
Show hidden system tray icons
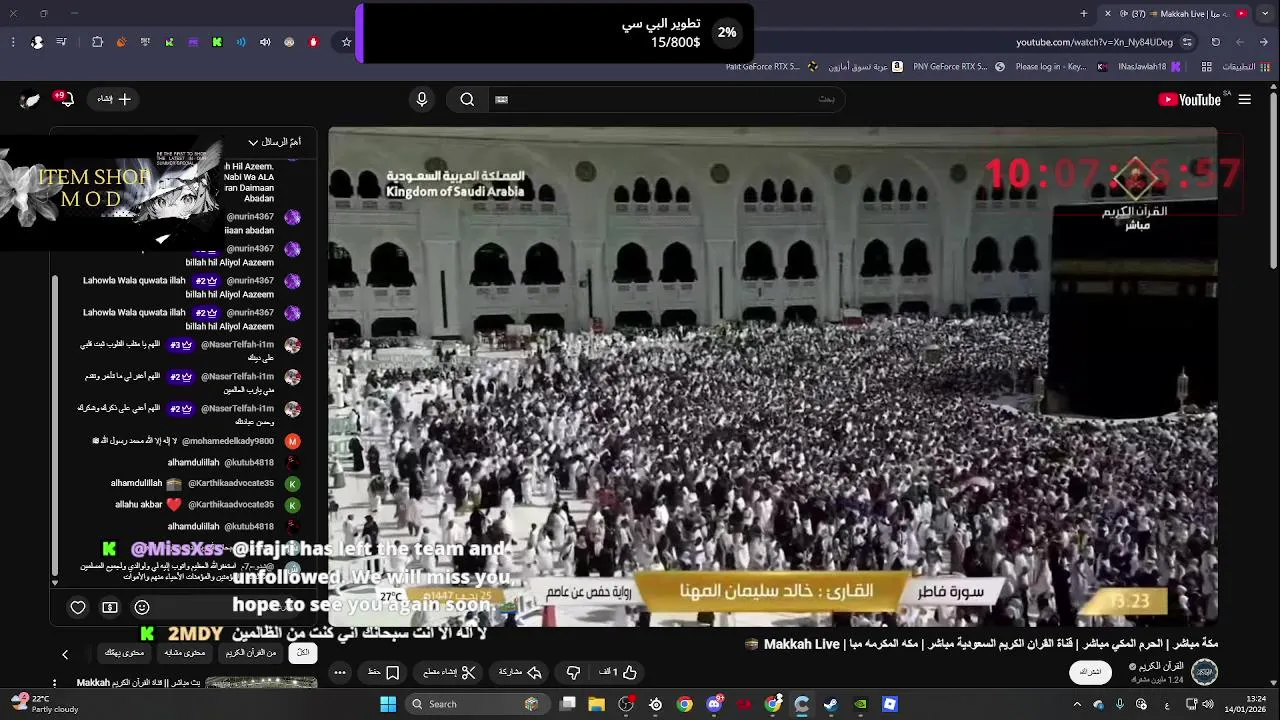tap(1077, 704)
